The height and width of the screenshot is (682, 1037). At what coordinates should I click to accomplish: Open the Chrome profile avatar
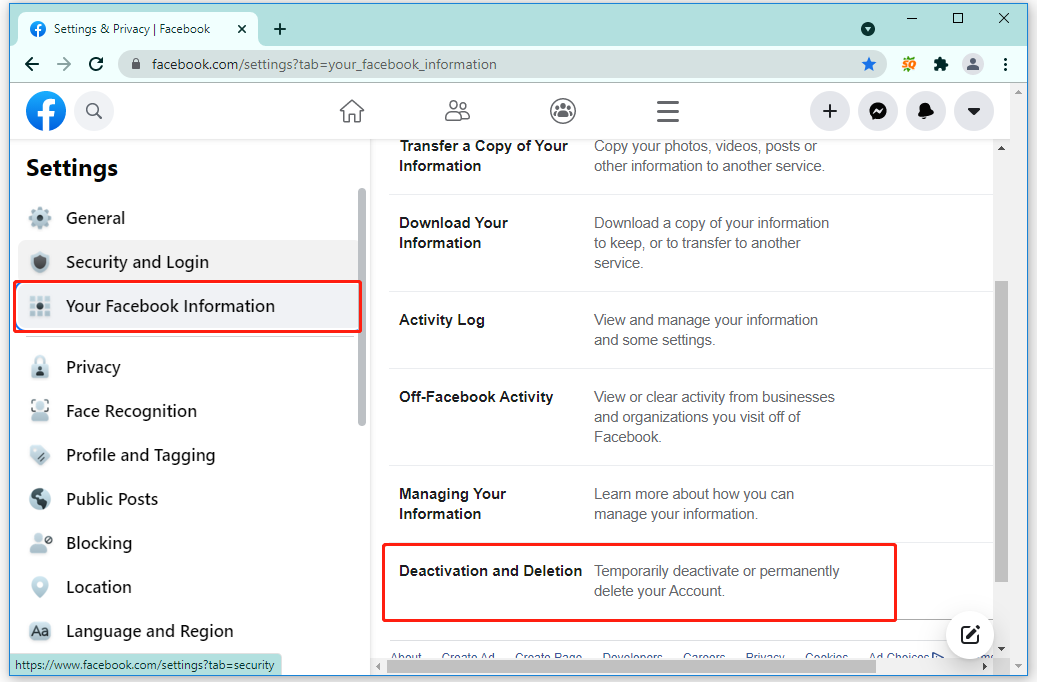pos(973,64)
